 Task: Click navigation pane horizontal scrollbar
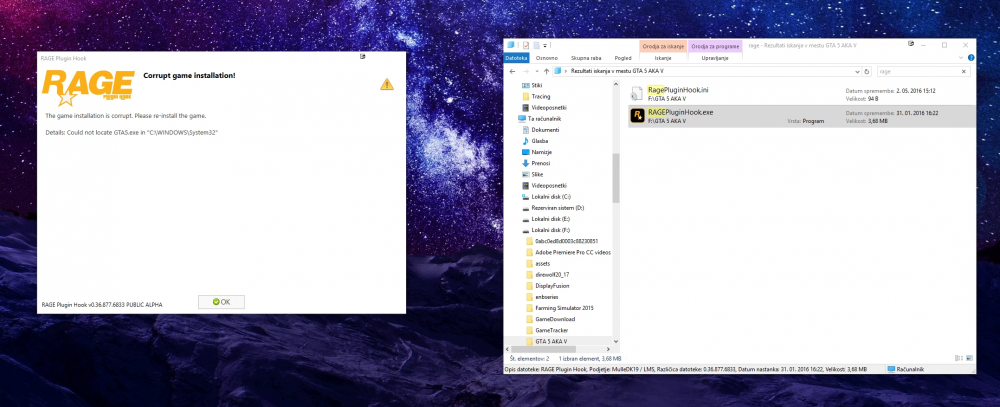542,350
